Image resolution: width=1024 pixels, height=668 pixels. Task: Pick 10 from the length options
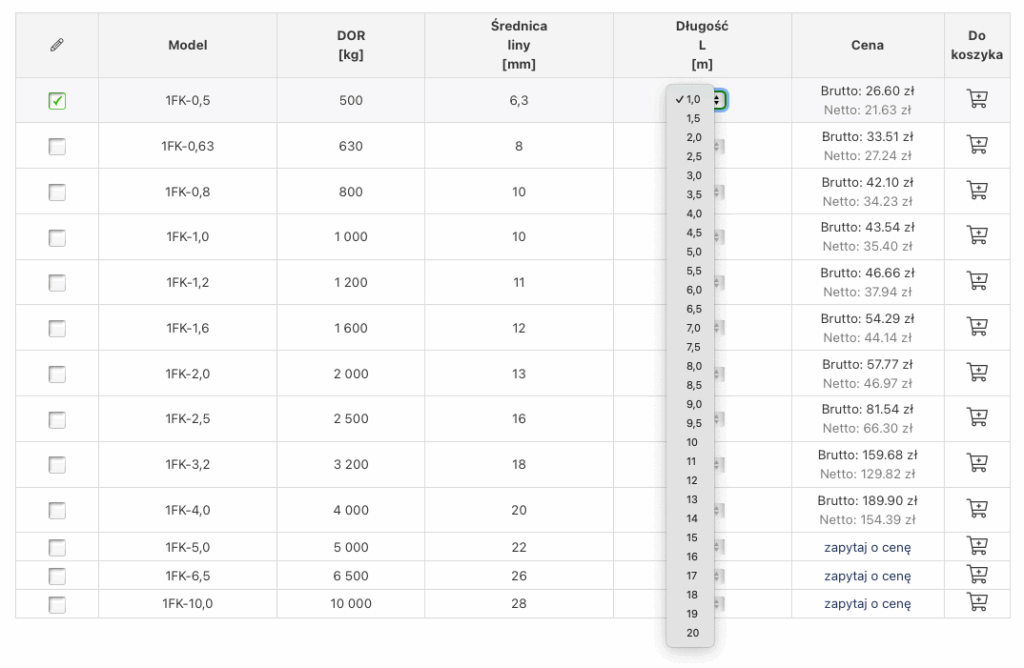(692, 442)
